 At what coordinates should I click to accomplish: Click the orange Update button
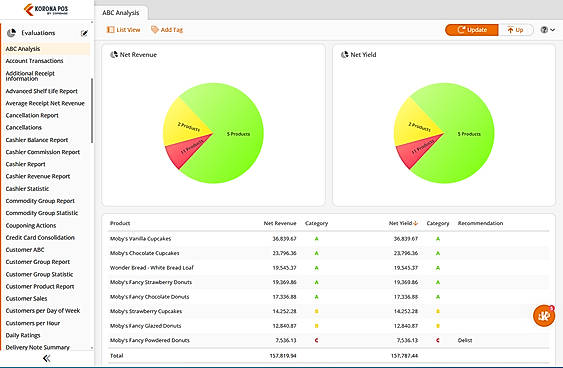[x=472, y=30]
